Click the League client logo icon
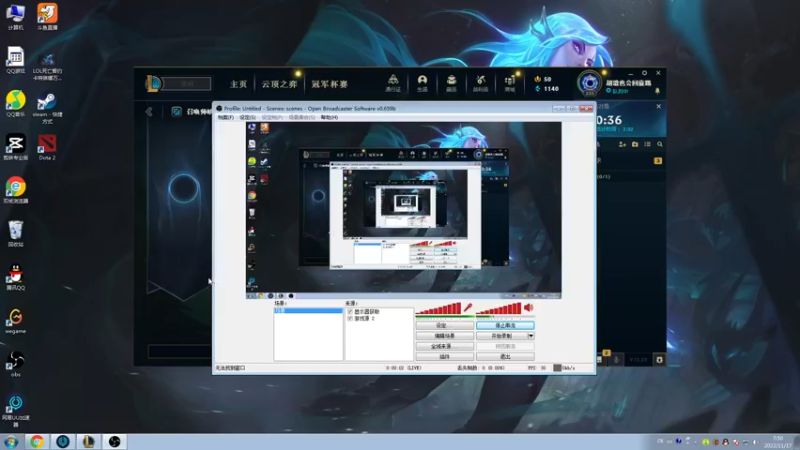 [153, 83]
